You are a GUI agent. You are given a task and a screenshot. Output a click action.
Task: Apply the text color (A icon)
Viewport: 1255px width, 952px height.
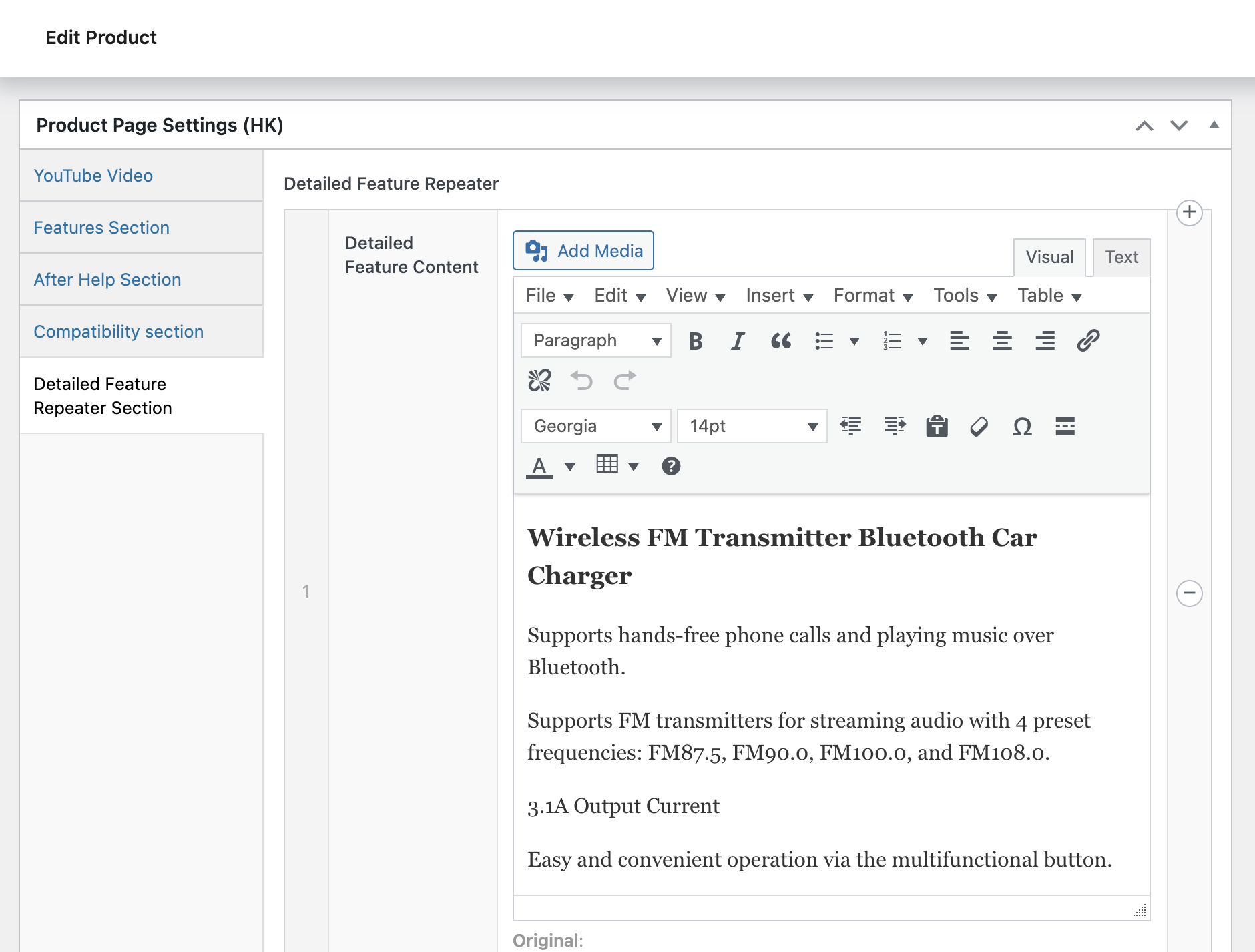tap(539, 466)
